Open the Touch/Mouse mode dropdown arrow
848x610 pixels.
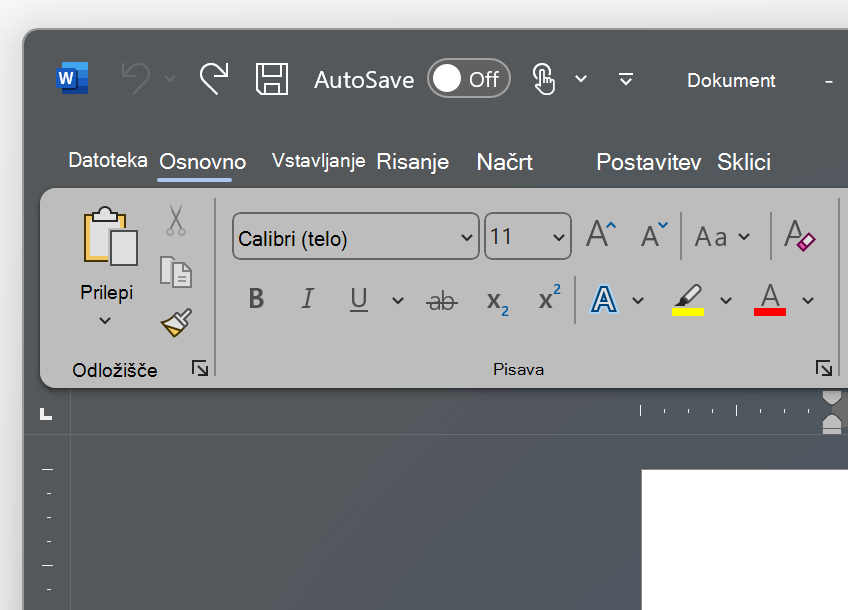(581, 79)
